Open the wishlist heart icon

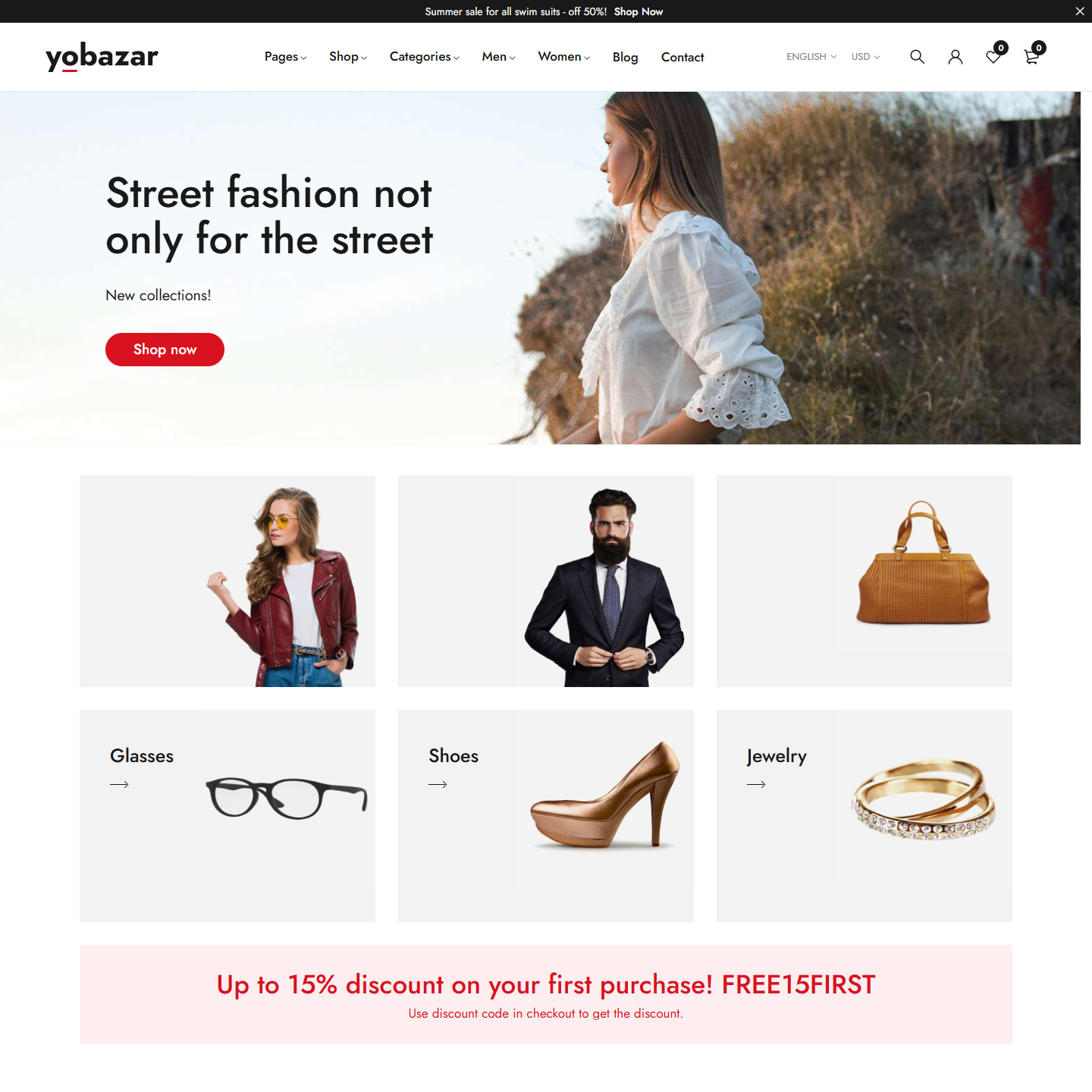pyautogui.click(x=994, y=55)
